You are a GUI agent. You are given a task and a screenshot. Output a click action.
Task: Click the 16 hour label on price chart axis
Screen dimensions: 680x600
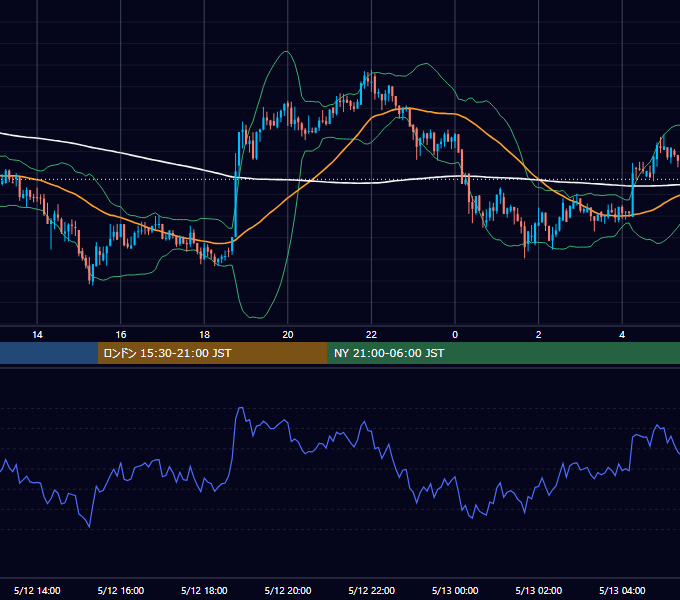coord(121,335)
